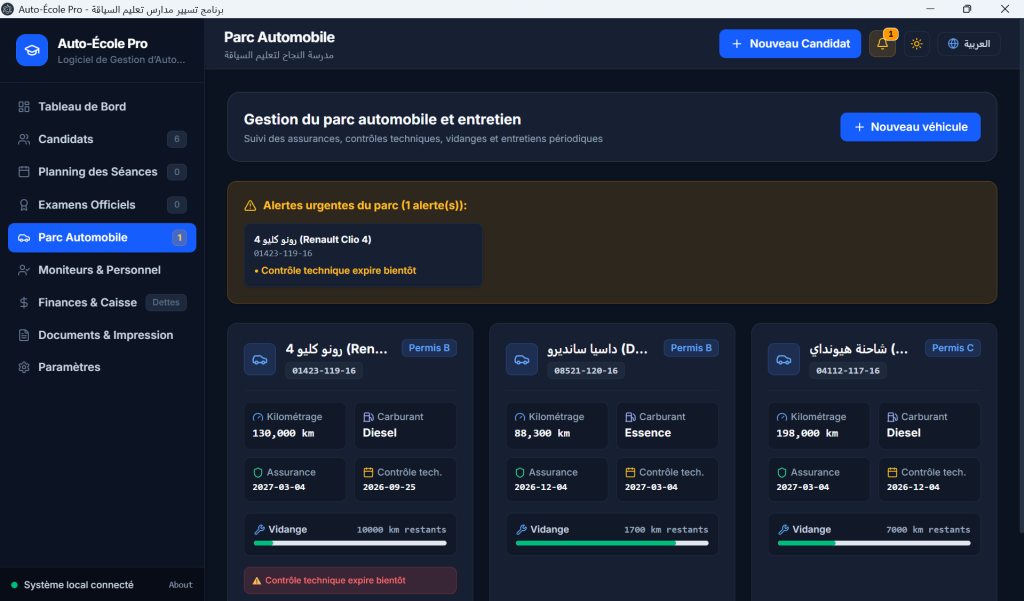Go to Planning des Séances
Image resolution: width=1024 pixels, height=601 pixels.
pos(102,172)
